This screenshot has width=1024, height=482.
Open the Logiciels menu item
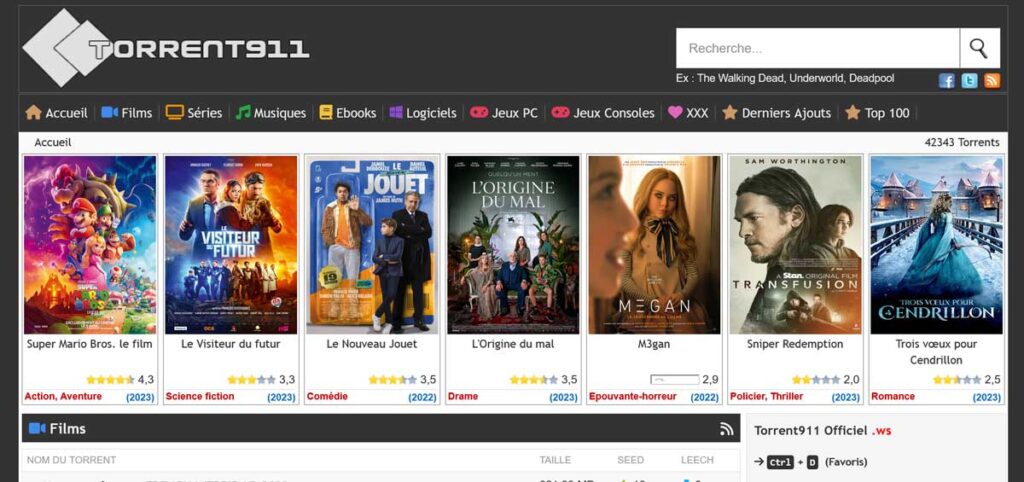(x=431, y=113)
